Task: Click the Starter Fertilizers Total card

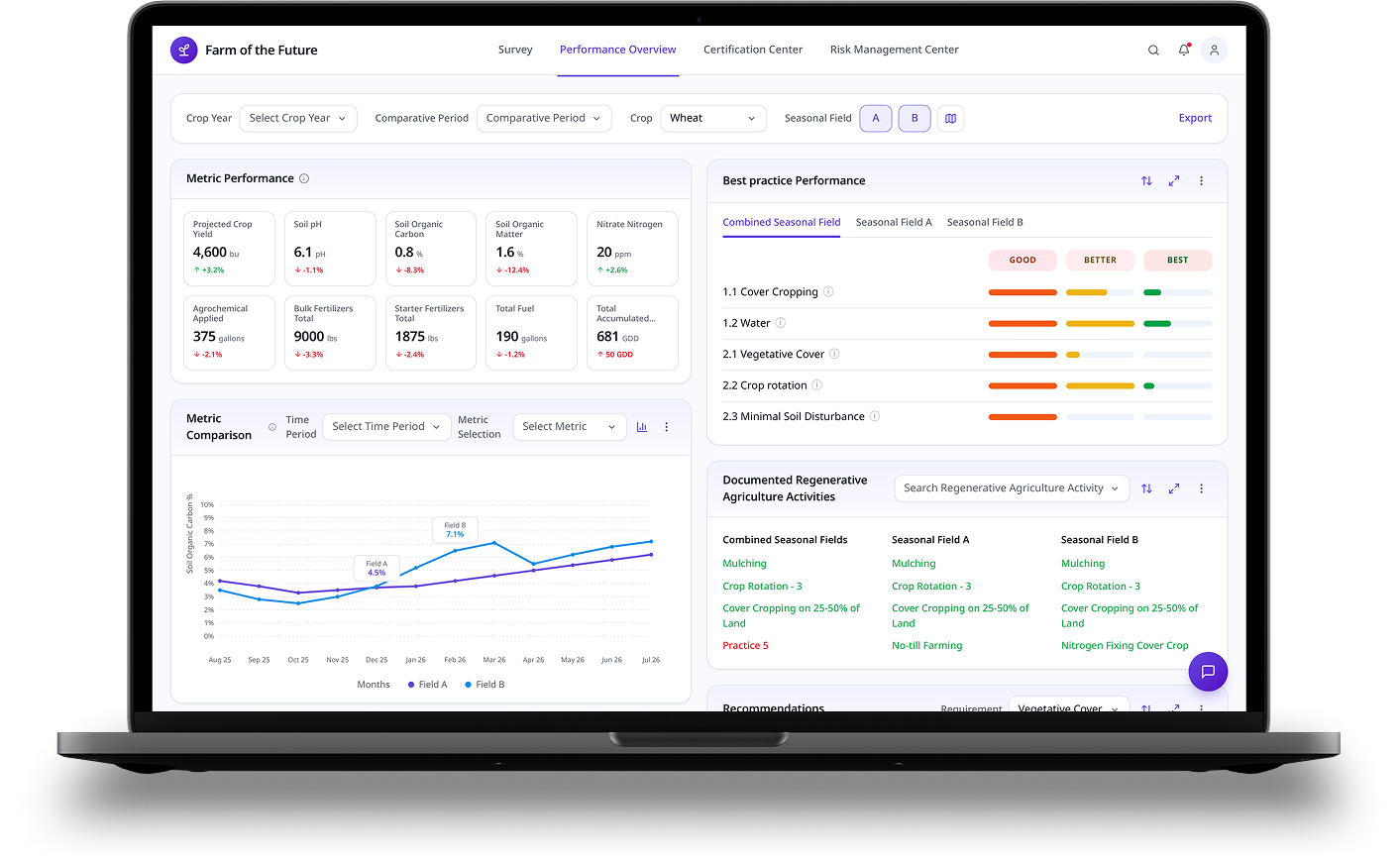Action: click(x=430, y=333)
